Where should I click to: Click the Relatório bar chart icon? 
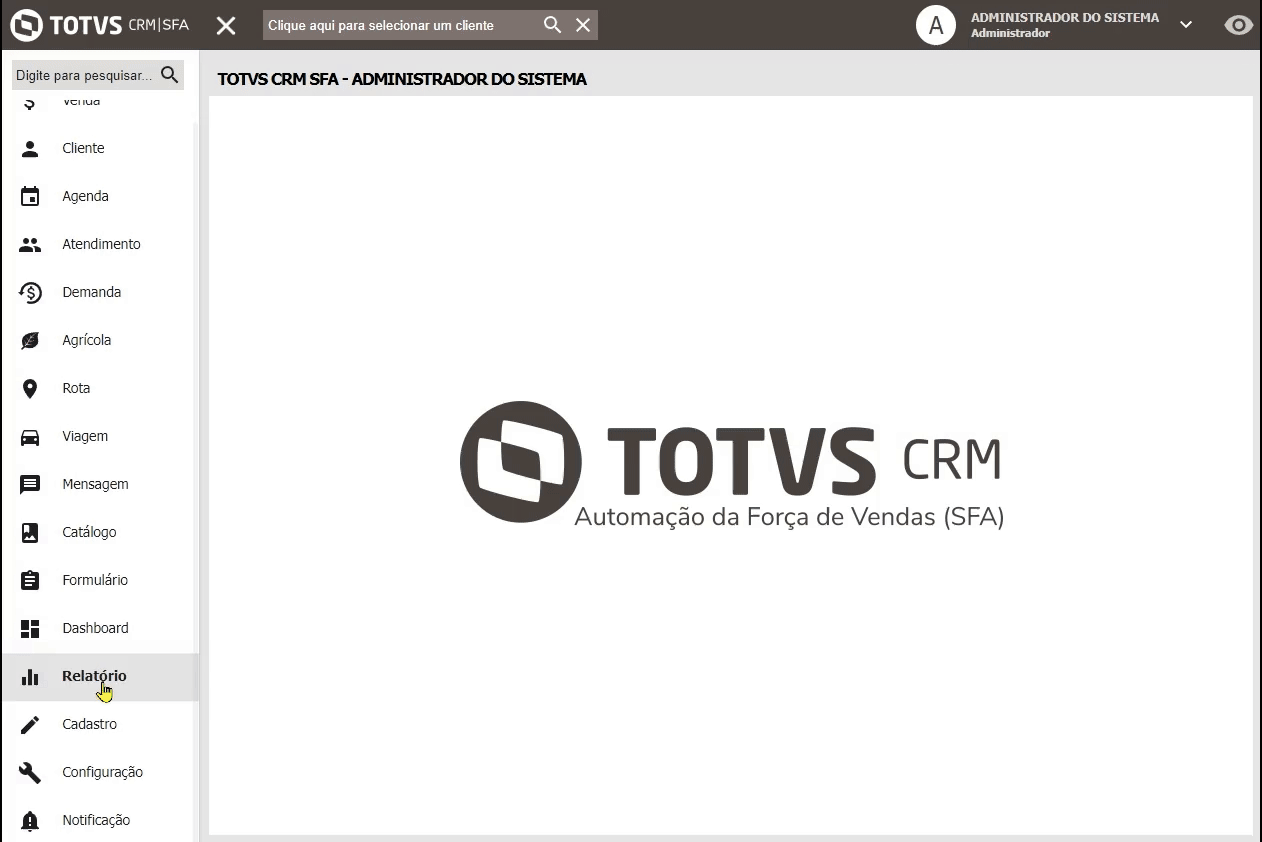[30, 676]
